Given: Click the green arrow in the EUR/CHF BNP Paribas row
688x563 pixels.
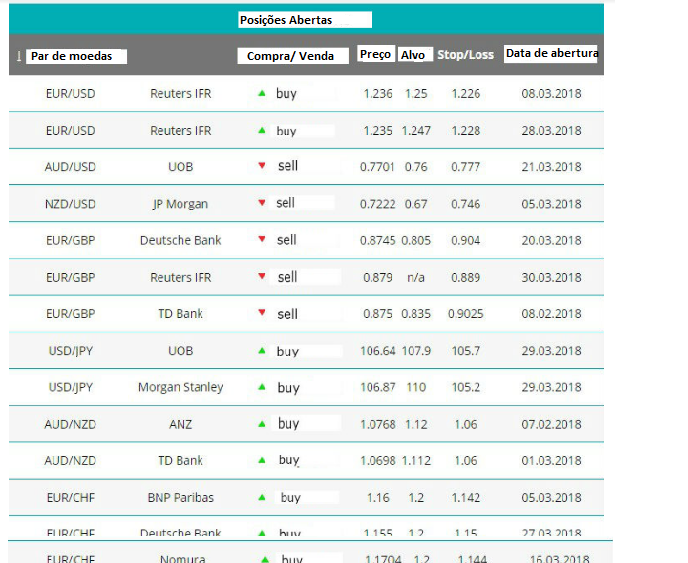Looking at the screenshot, I should (x=262, y=497).
